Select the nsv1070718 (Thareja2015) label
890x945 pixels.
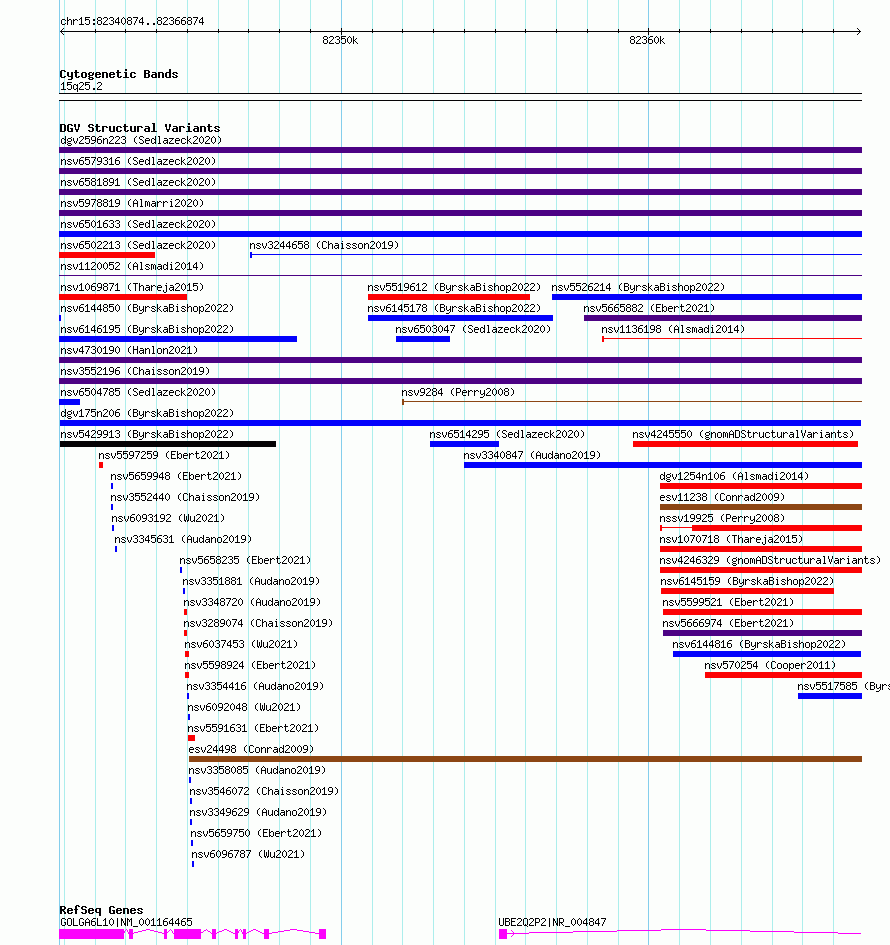[x=732, y=539]
